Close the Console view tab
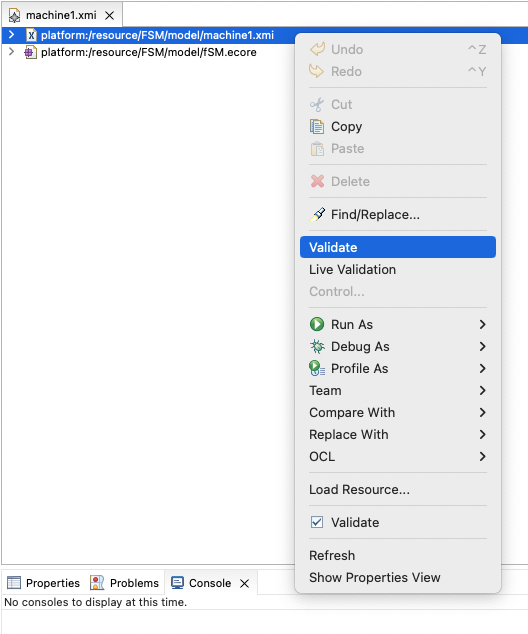 click(x=245, y=583)
